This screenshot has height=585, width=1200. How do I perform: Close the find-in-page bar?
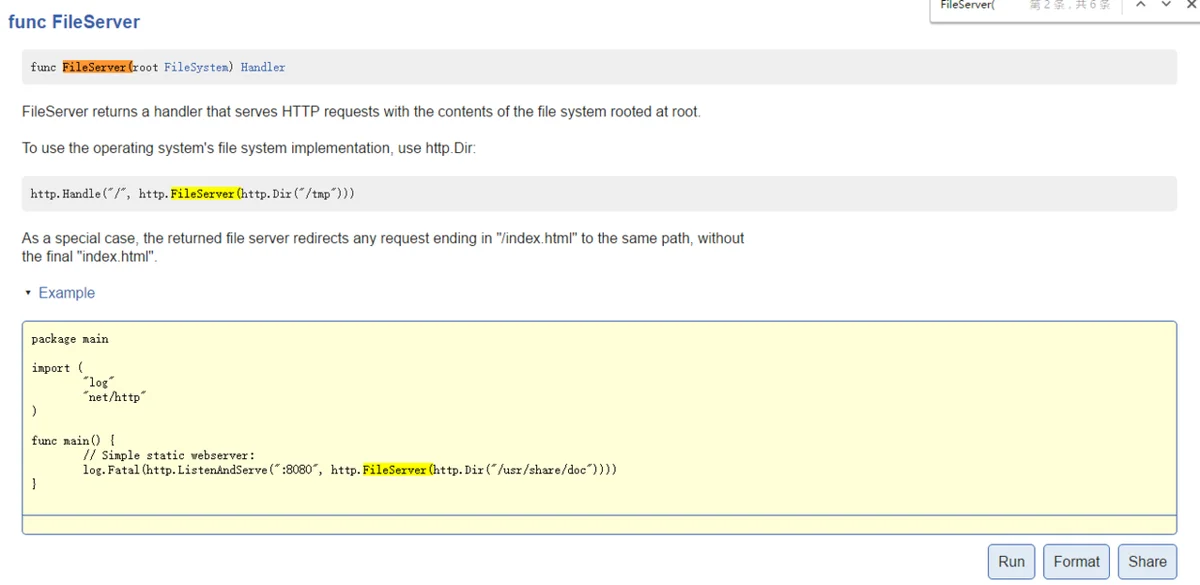(1191, 5)
